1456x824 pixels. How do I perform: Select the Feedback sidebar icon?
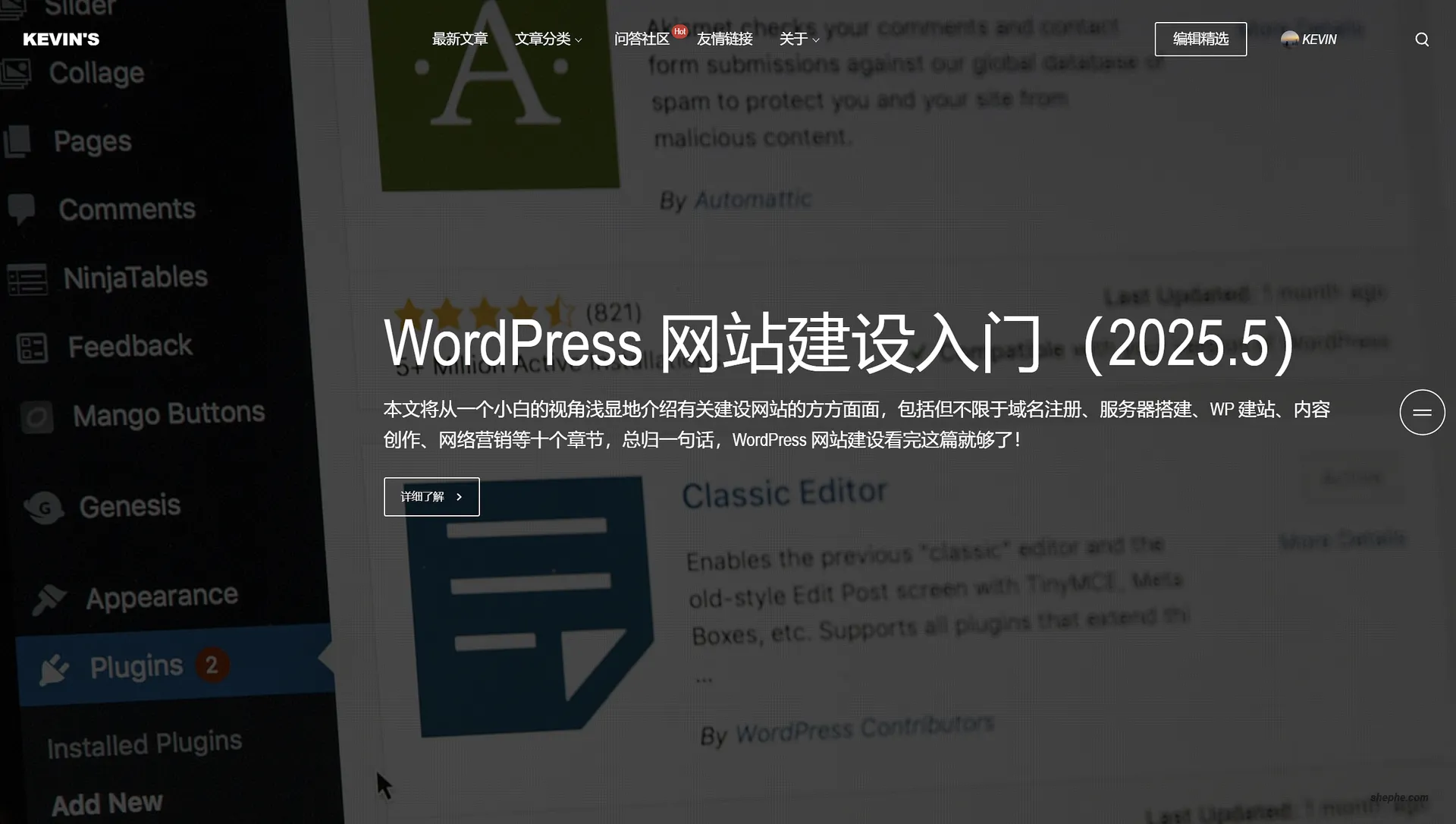click(31, 347)
